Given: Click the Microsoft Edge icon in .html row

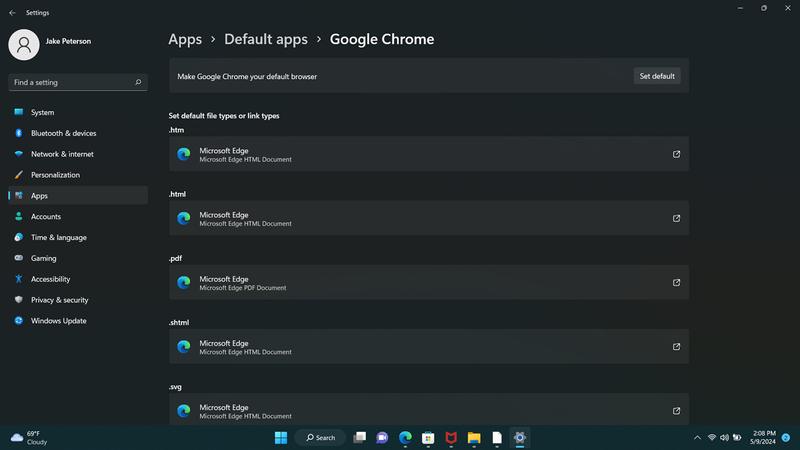Looking at the screenshot, I should click(x=184, y=218).
